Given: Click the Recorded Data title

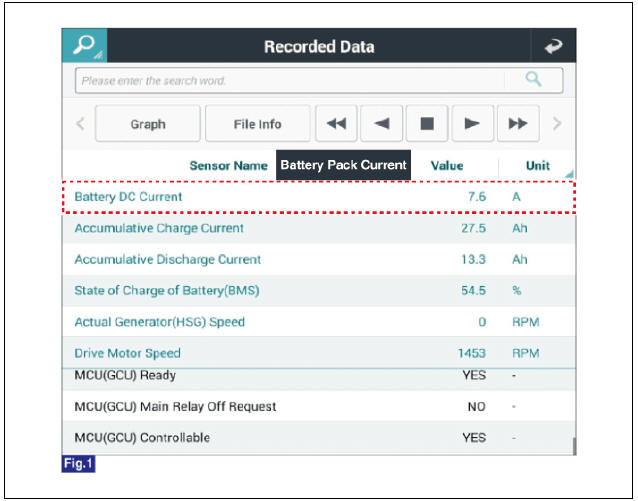Looking at the screenshot, I should [319, 46].
